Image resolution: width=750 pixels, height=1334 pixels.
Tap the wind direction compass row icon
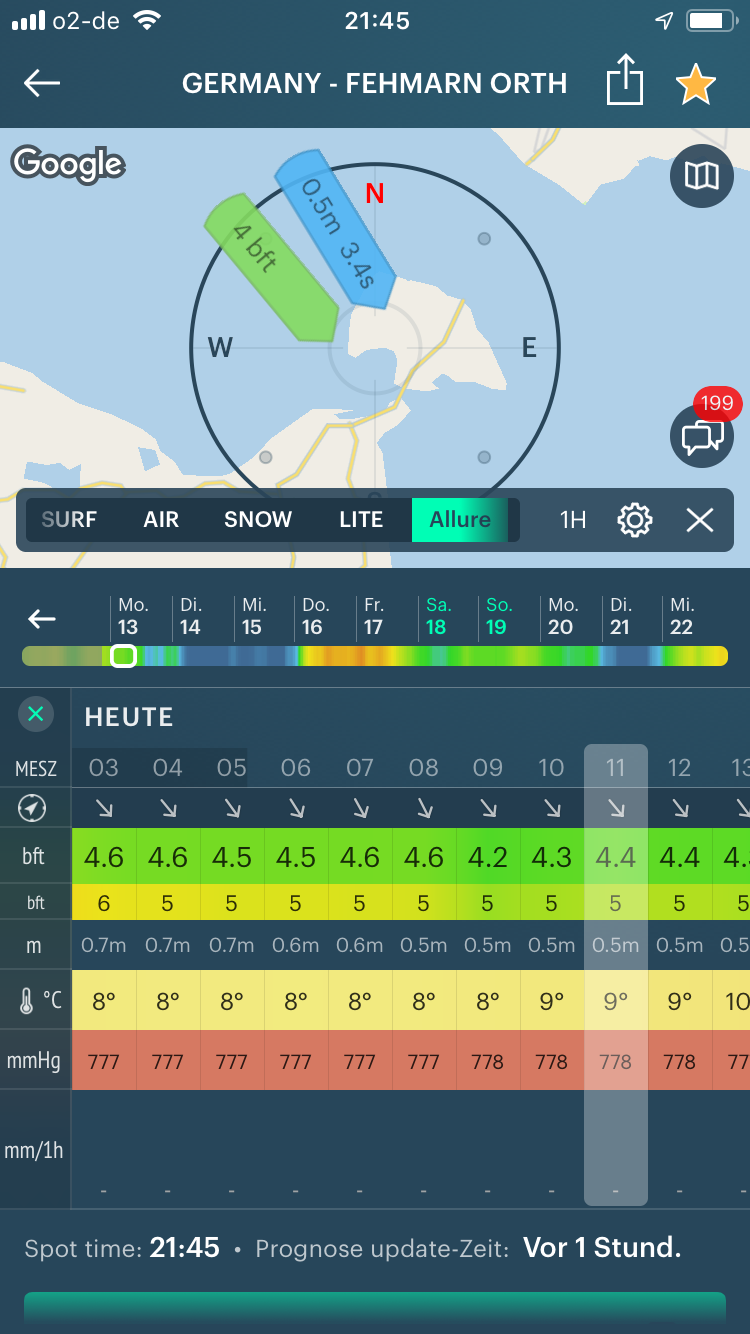point(33,807)
